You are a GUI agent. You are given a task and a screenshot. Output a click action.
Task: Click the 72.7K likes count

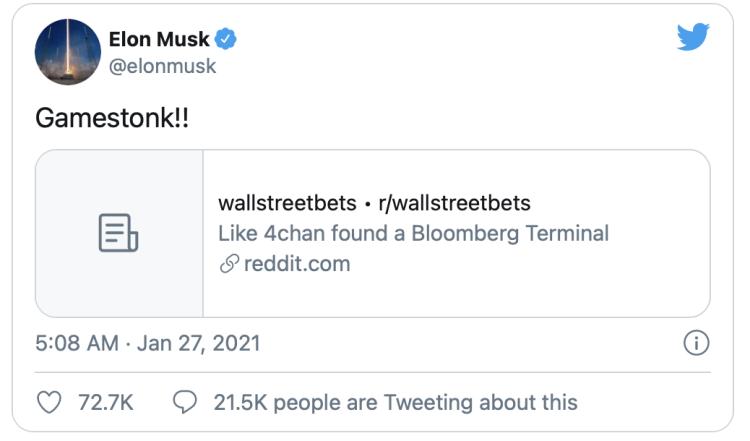[x=105, y=402]
